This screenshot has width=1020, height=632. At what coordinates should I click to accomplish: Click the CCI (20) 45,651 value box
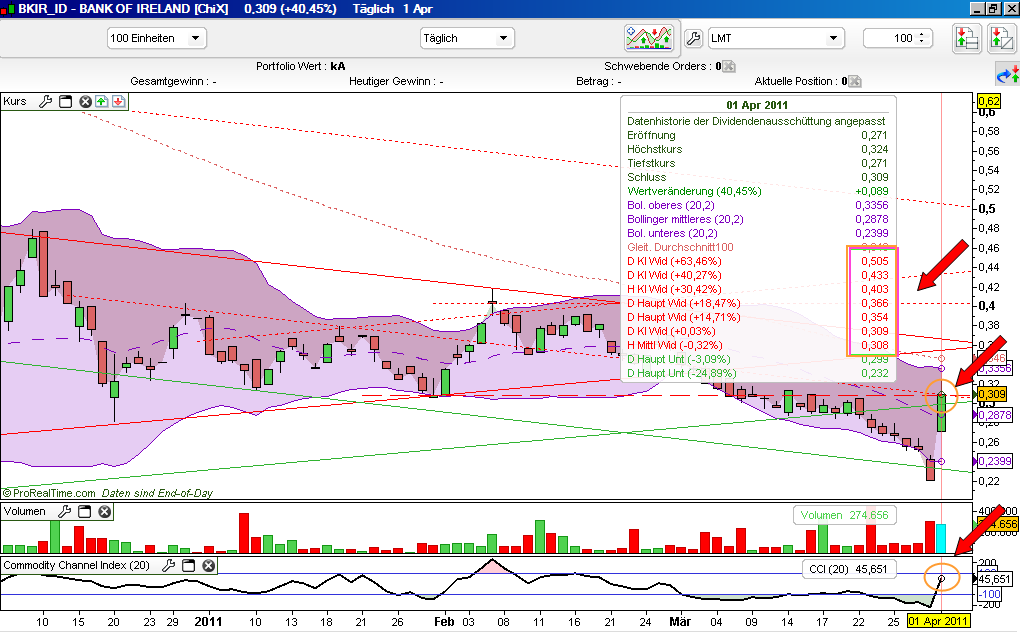click(x=848, y=569)
